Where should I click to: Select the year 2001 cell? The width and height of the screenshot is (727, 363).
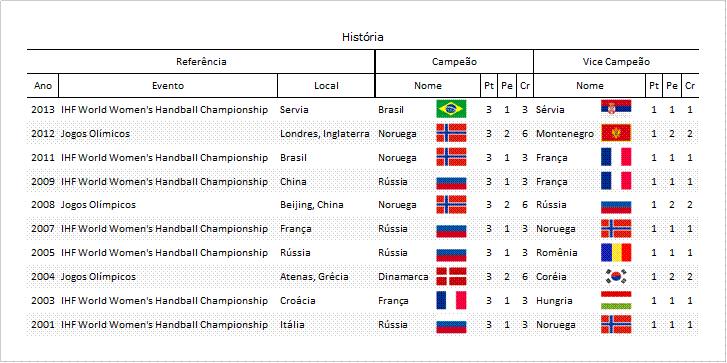(x=43, y=325)
